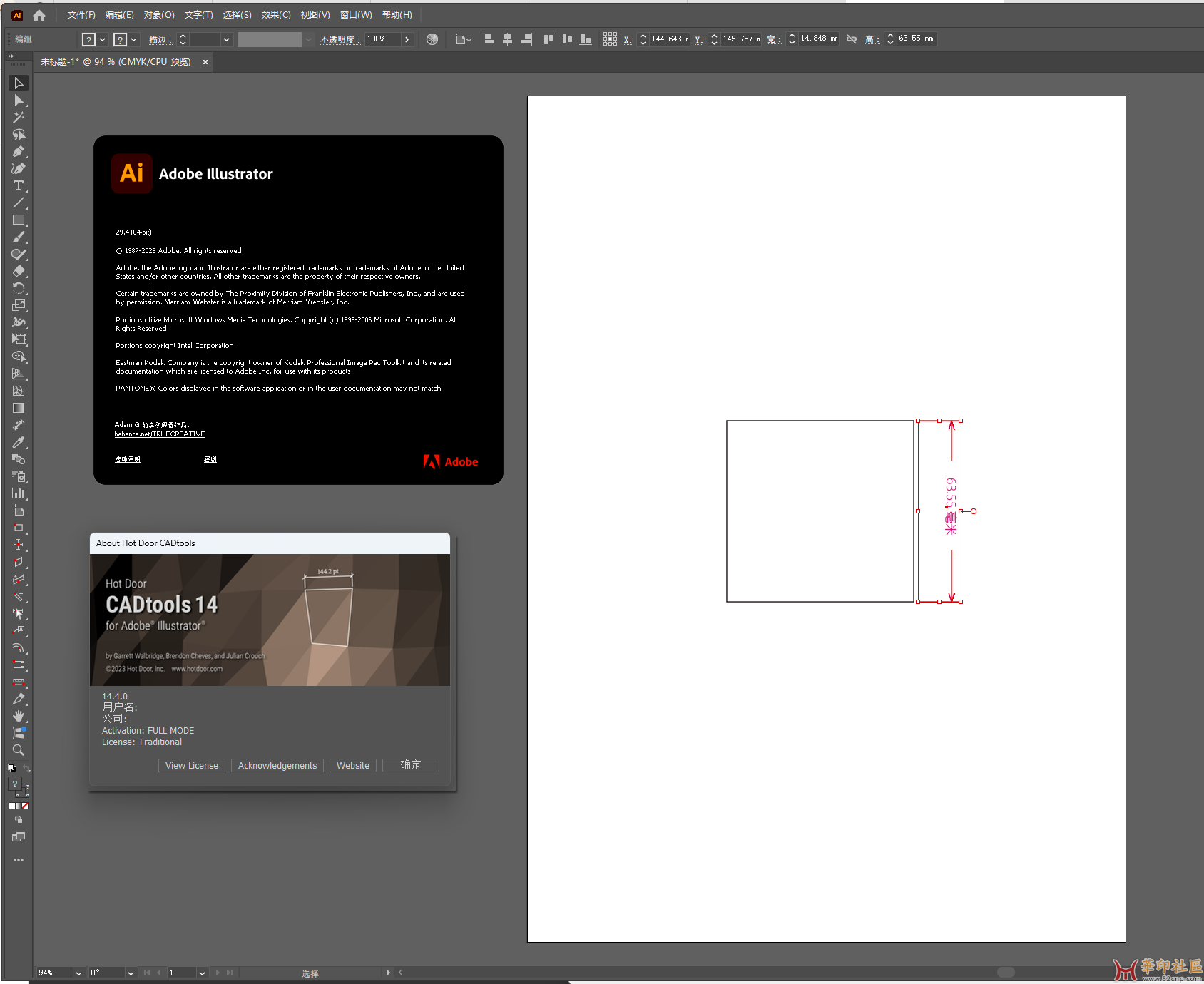Reset to default fill and stroke
Image resolution: width=1204 pixels, height=984 pixels.
click(x=12, y=768)
